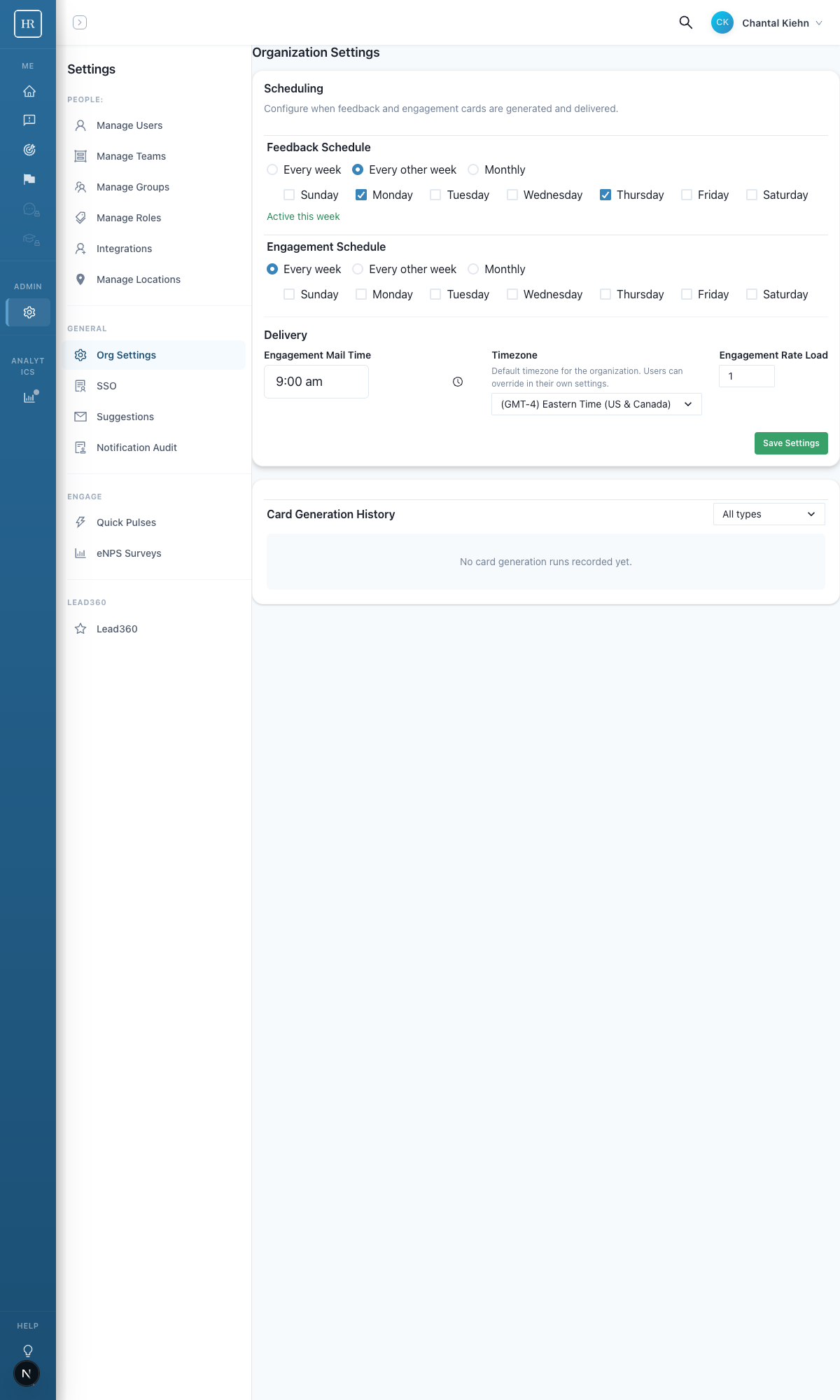Click the clock icon beside mail time

458,382
